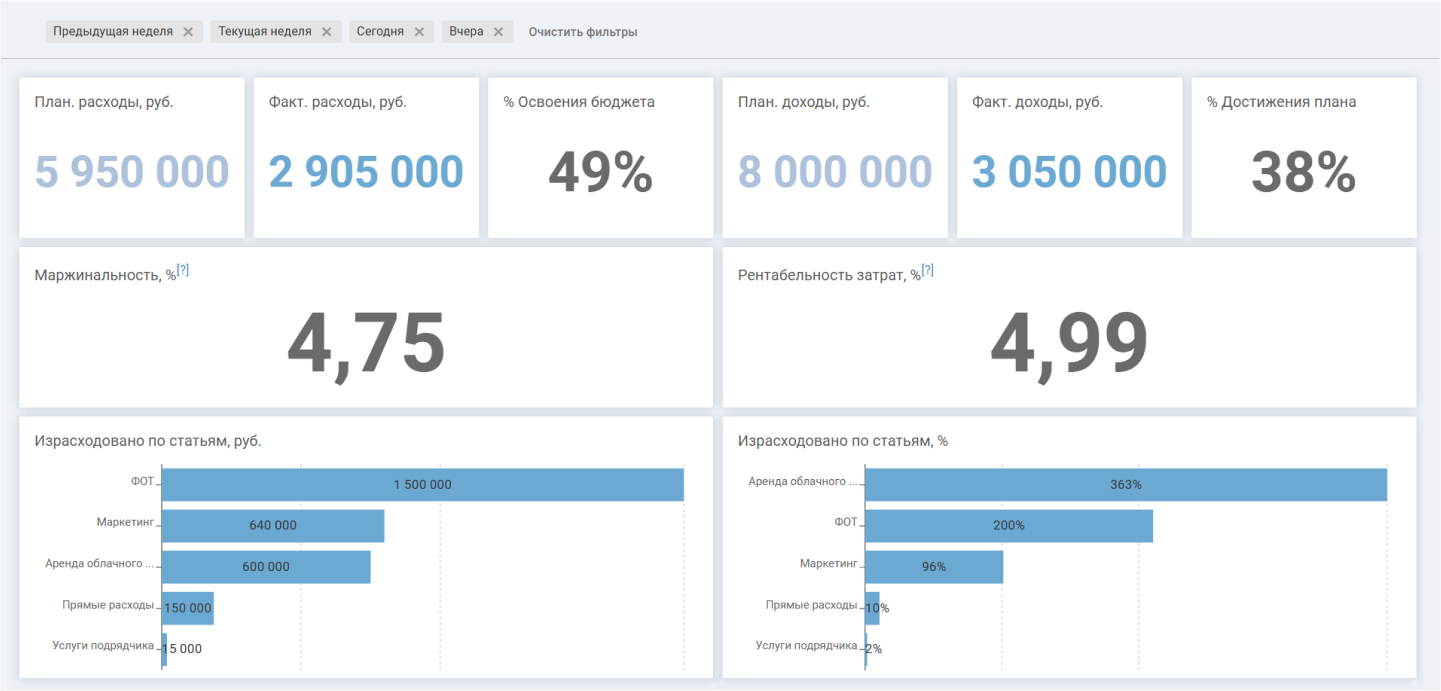This screenshot has height=691, width=1441.
Task: Click the Факт. расходы 2 905 000 card
Action: pos(366,158)
